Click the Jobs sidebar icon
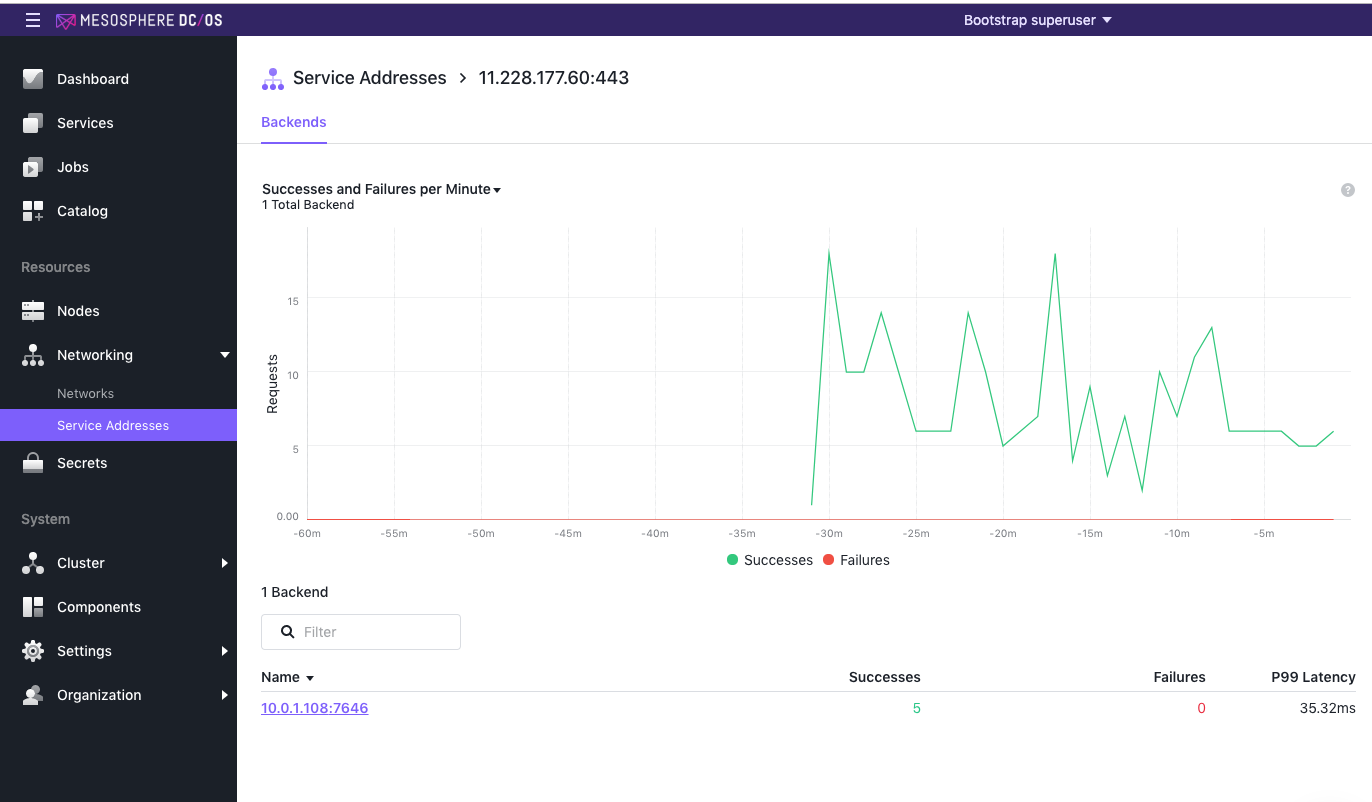 (33, 167)
